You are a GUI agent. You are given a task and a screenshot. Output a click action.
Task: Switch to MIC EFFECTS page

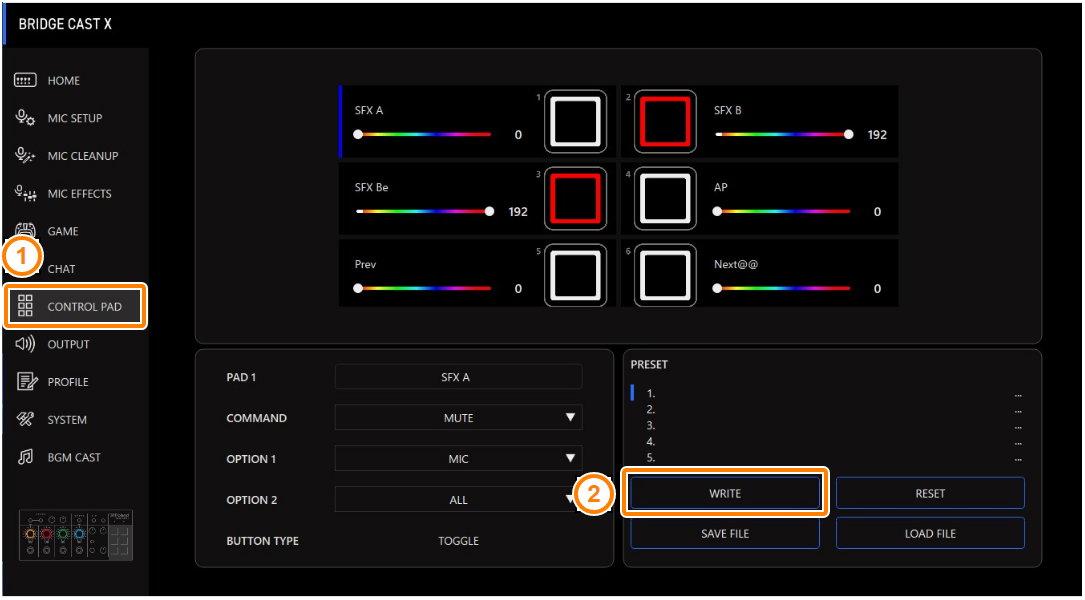[79, 194]
